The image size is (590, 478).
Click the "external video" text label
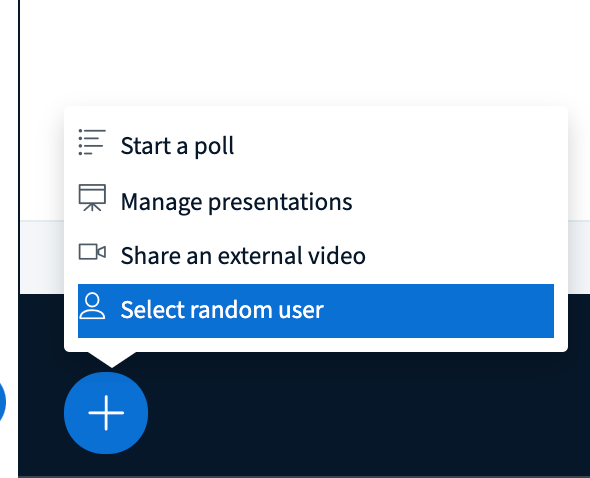tap(292, 256)
